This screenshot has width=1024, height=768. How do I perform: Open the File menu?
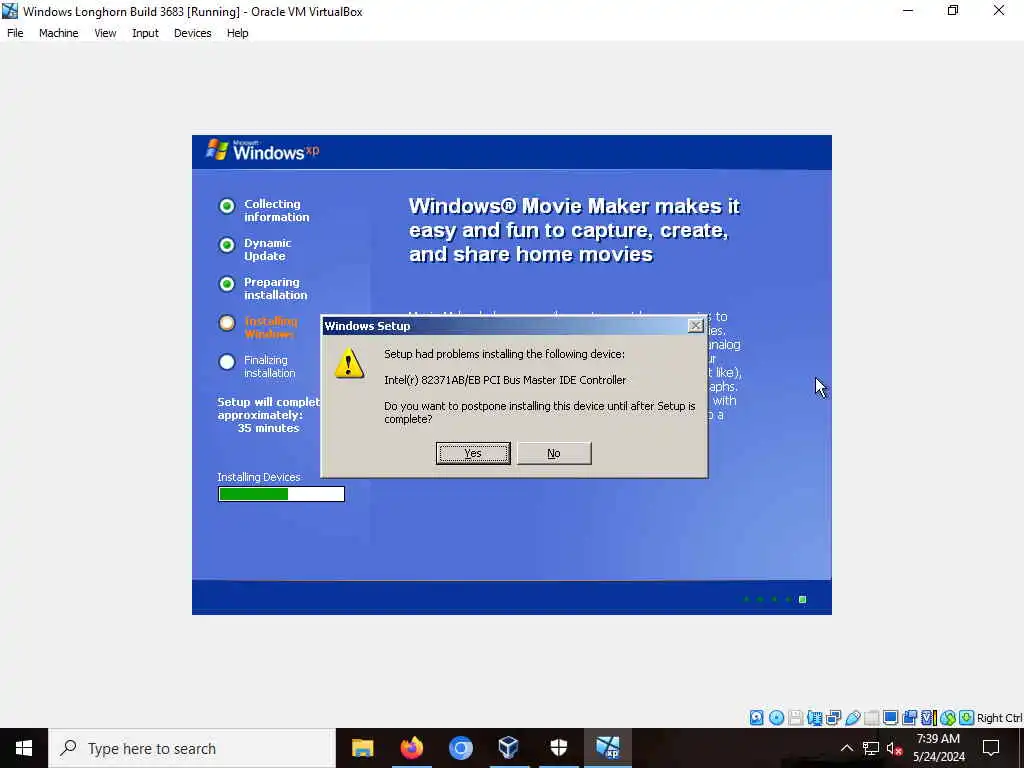[15, 33]
